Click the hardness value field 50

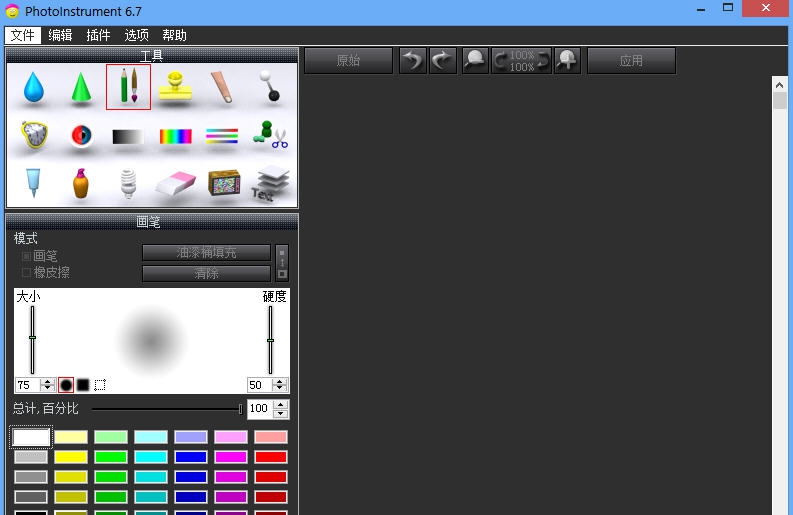(x=260, y=385)
